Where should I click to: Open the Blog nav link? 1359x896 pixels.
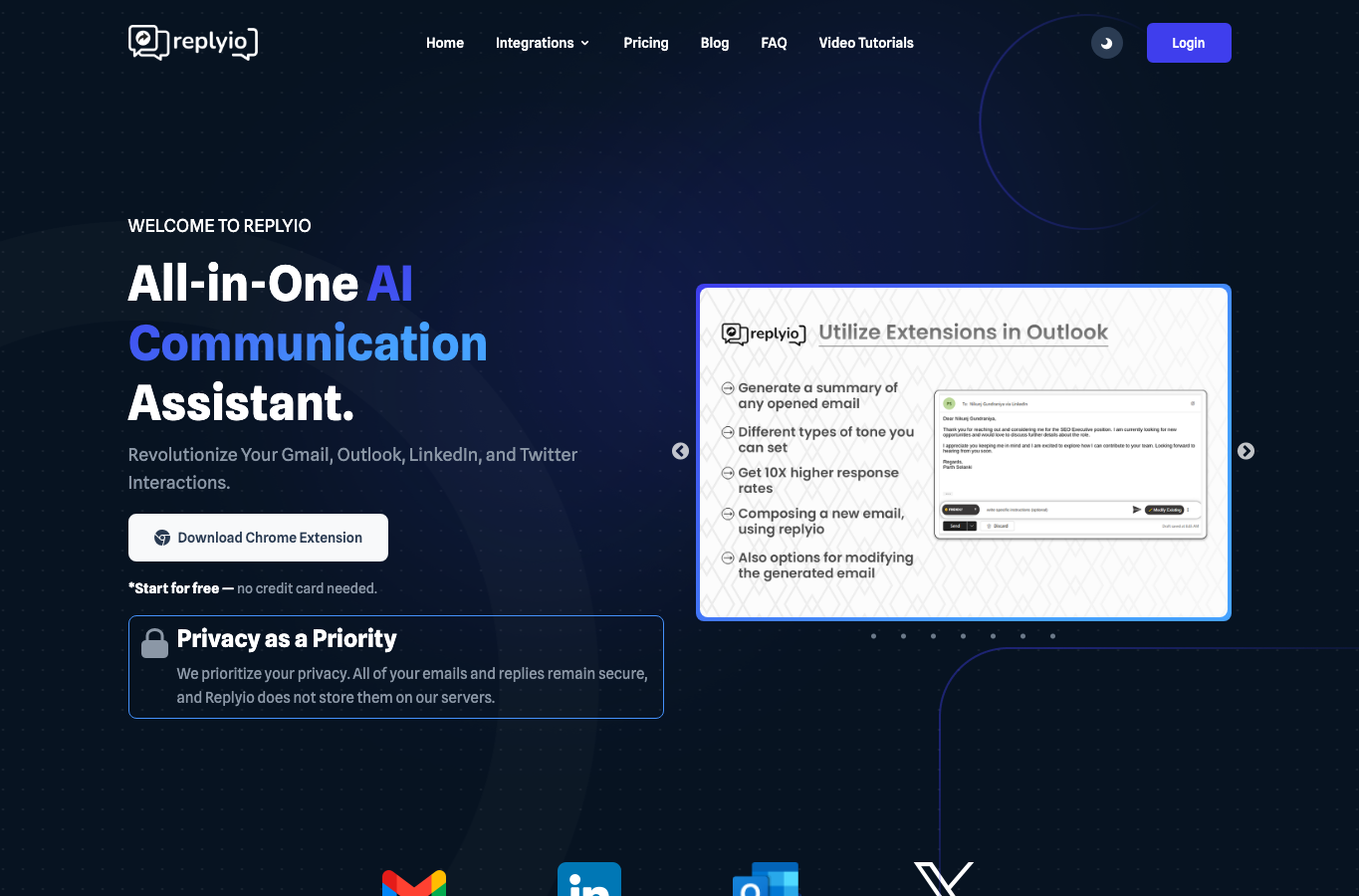[x=715, y=43]
